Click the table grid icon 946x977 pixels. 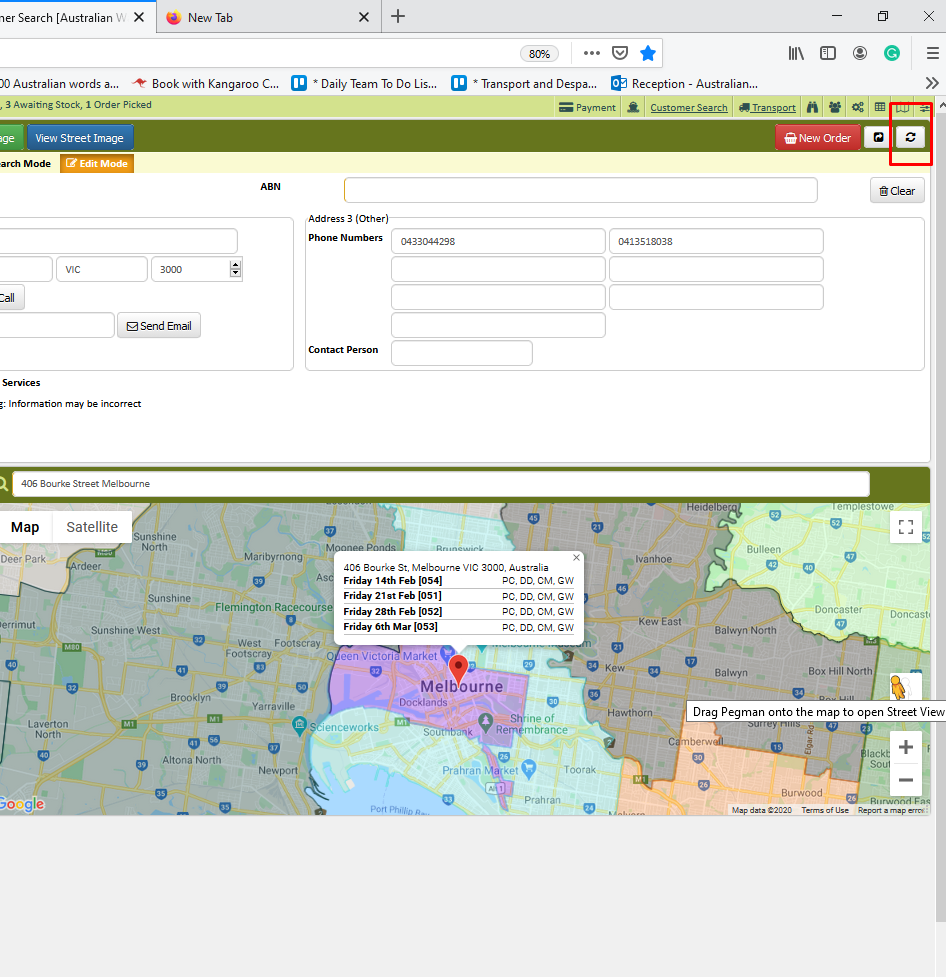(879, 107)
